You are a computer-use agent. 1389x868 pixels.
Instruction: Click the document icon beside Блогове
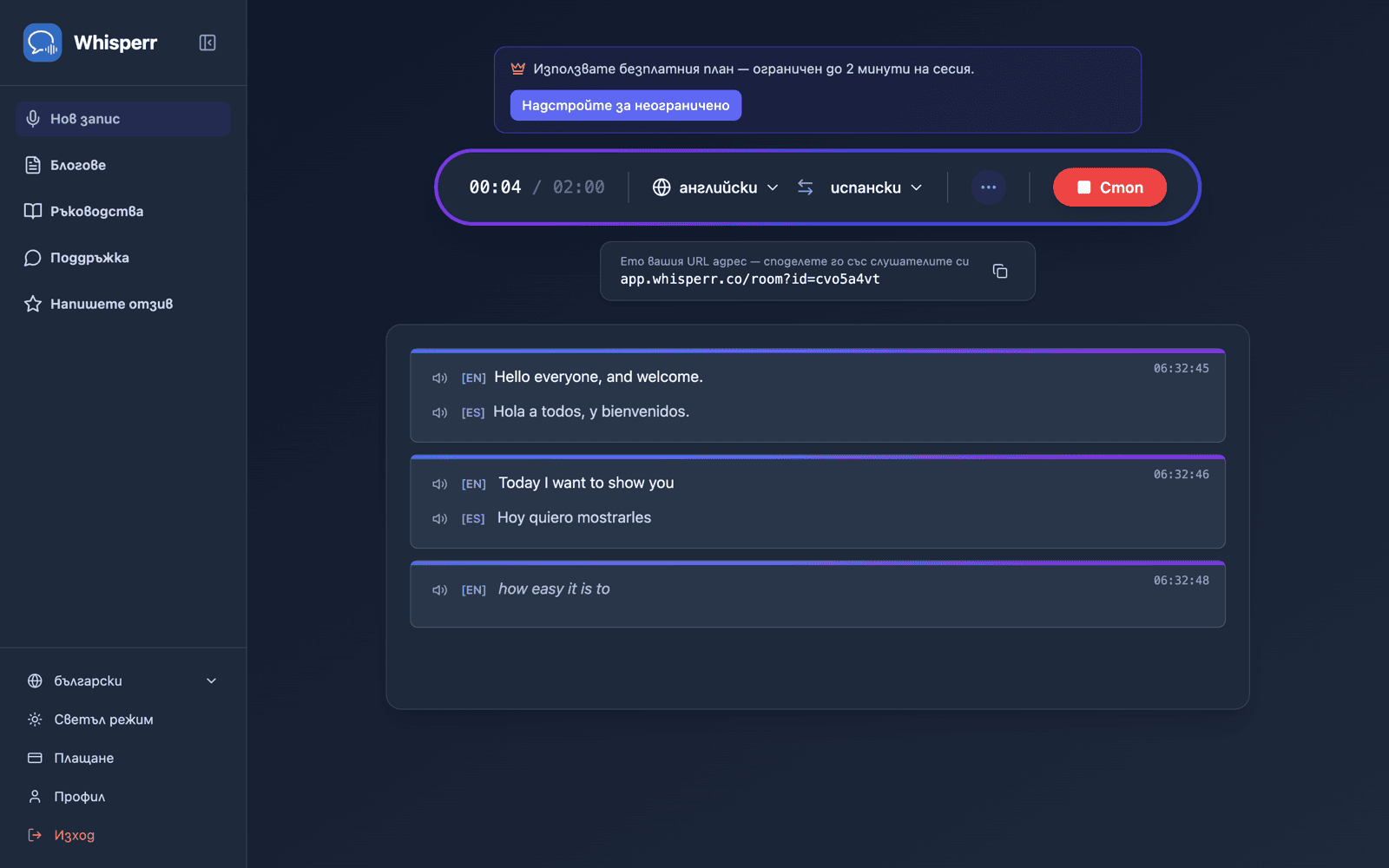33,165
